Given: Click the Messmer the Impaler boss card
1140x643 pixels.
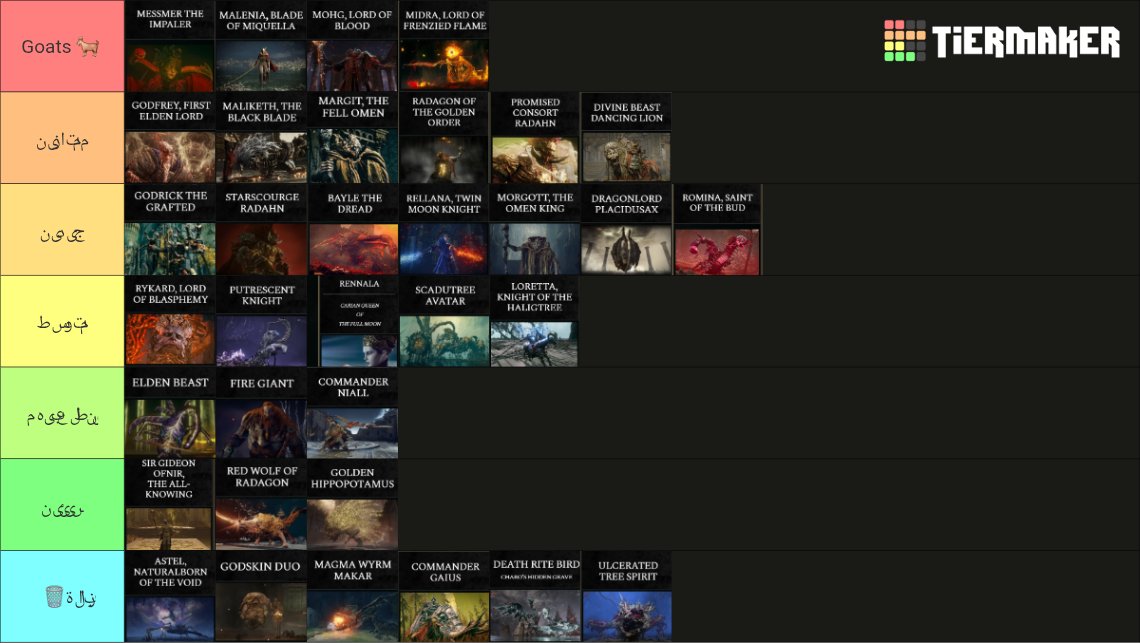Looking at the screenshot, I should (170, 46).
